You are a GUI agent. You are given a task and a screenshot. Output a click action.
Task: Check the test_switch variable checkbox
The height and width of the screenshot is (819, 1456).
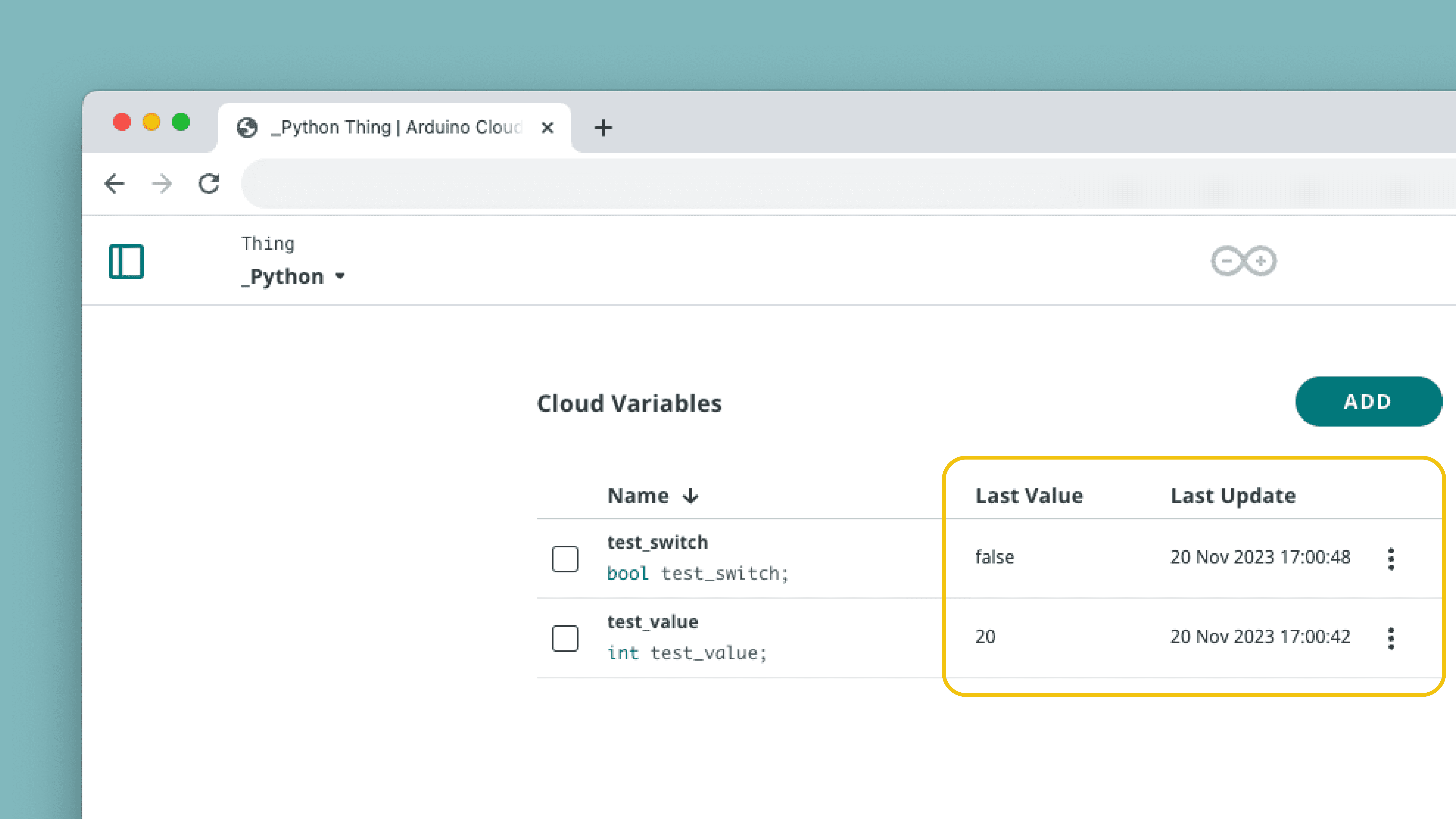(565, 559)
